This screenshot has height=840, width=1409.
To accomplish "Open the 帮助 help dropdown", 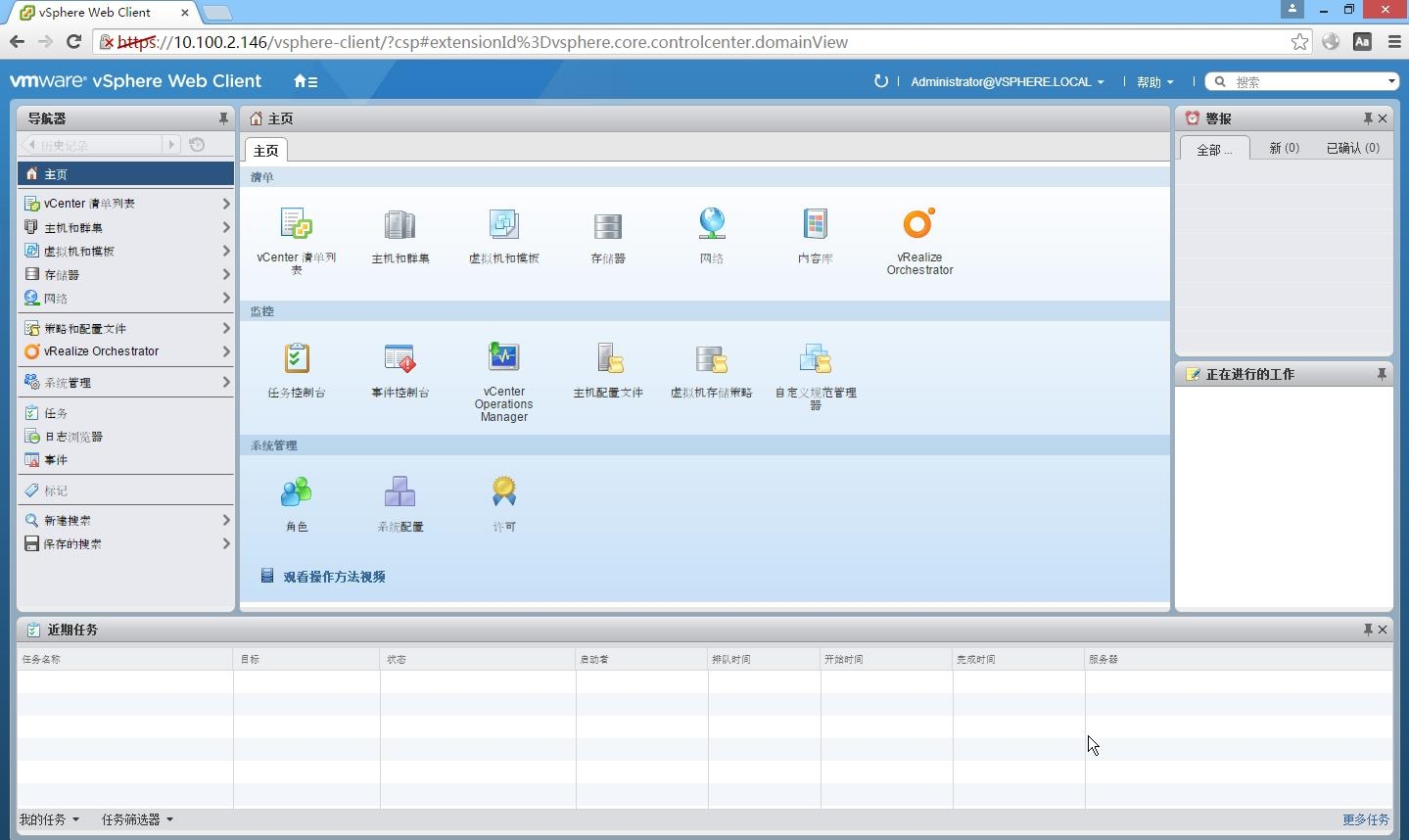I will tap(1155, 82).
